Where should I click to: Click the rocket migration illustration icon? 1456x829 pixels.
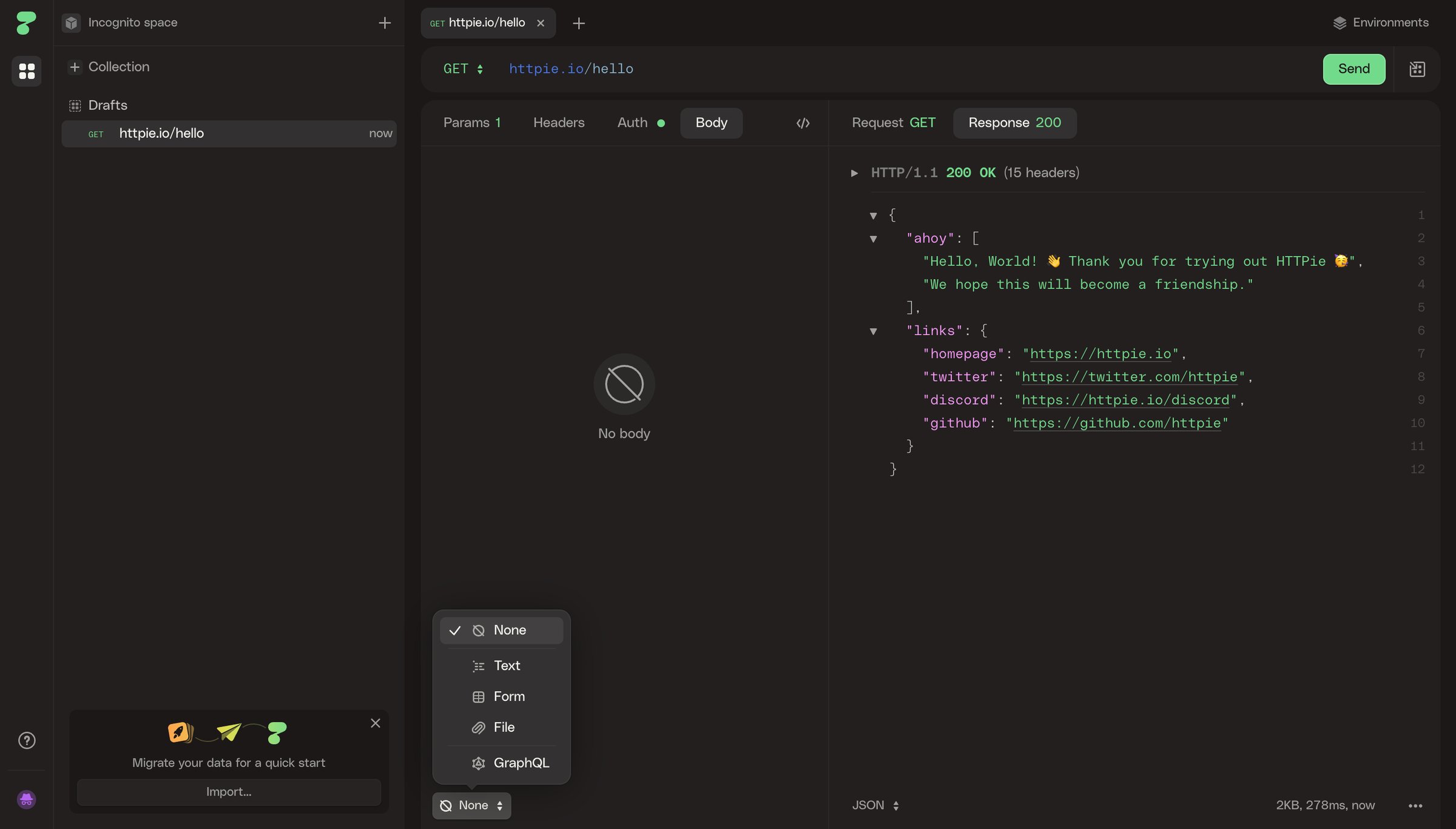[180, 733]
